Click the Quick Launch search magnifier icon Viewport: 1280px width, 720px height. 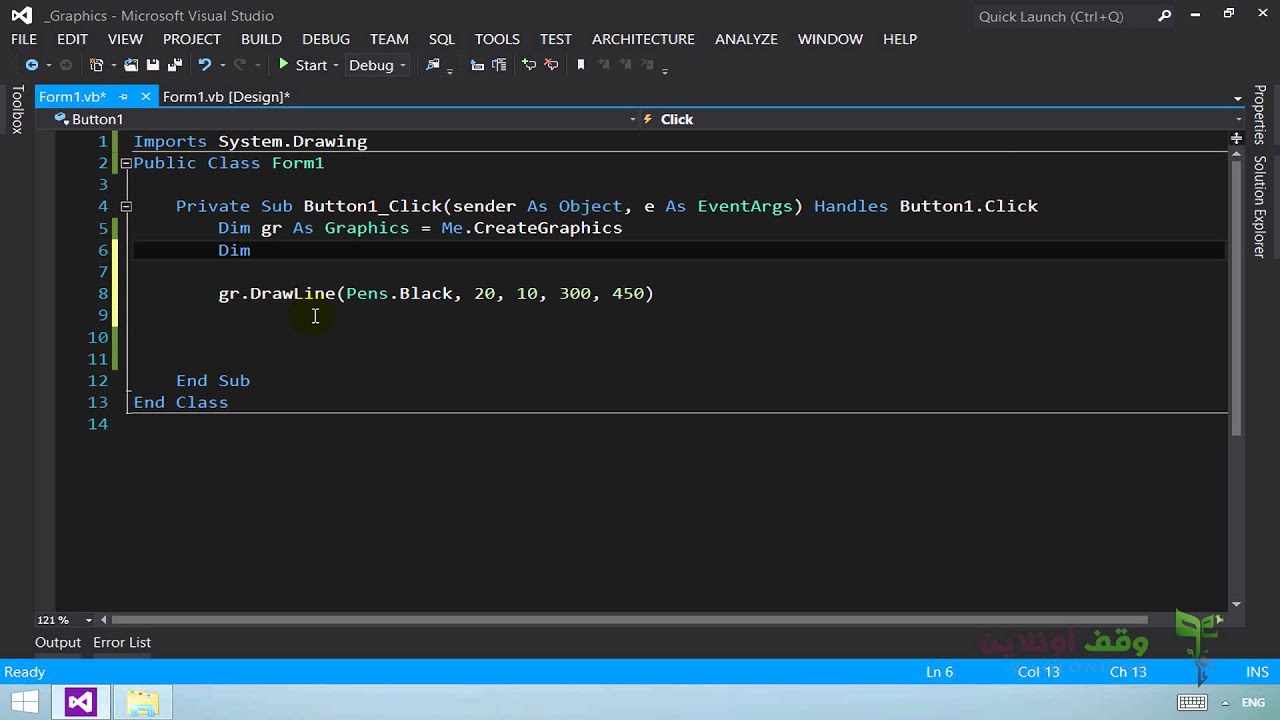(x=1165, y=16)
